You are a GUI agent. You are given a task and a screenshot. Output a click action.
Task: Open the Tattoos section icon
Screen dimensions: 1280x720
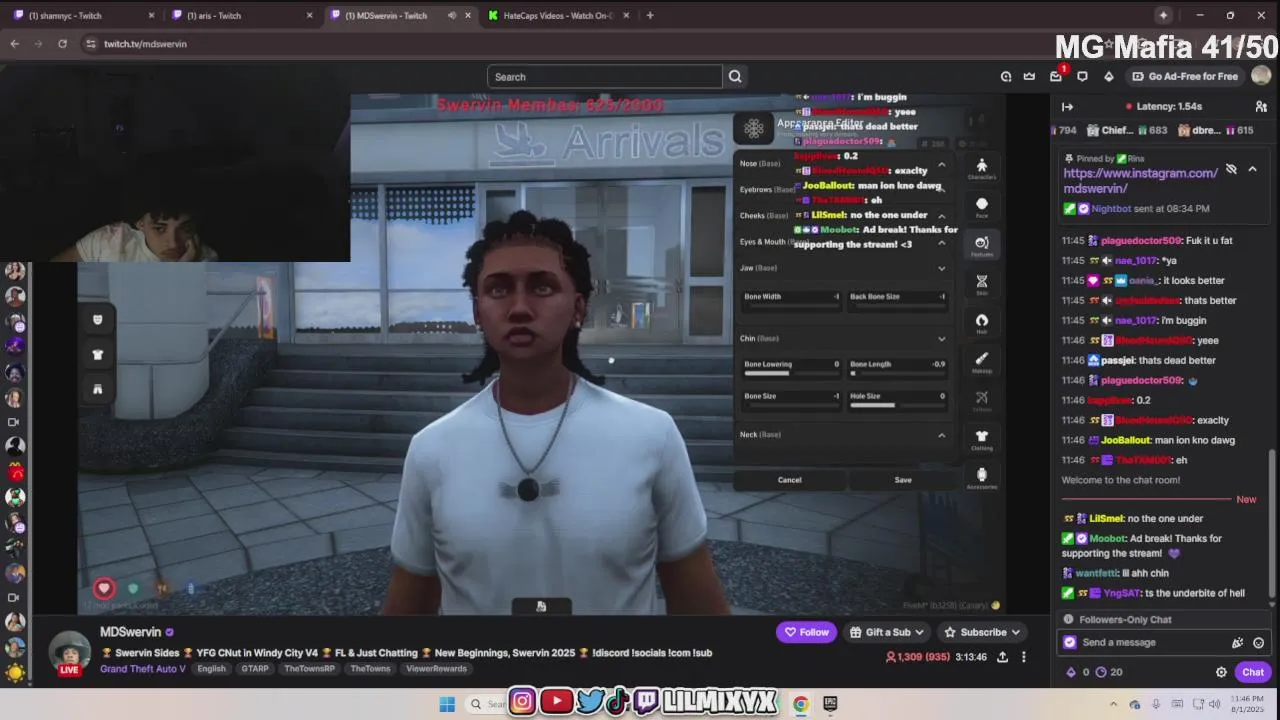(982, 400)
